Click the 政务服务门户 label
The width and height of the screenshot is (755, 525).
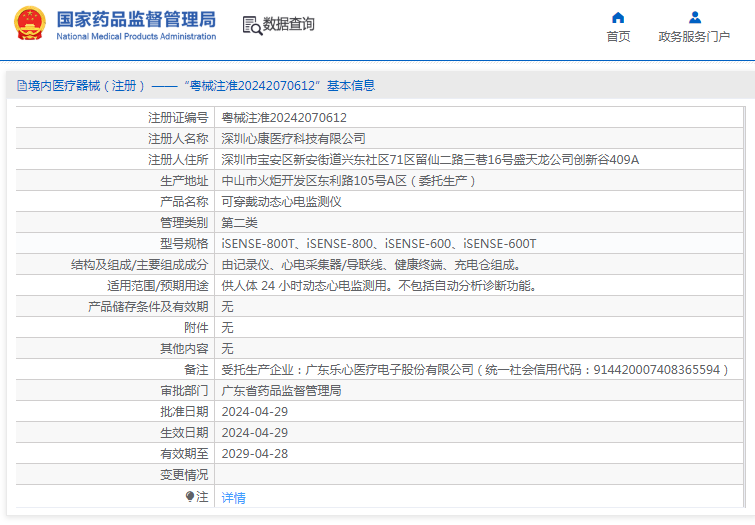pos(694,37)
